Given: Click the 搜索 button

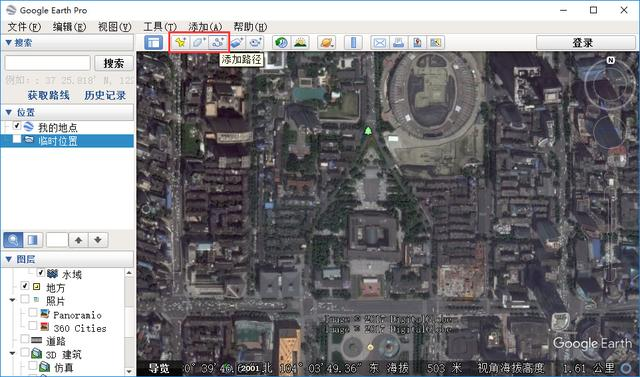Looking at the screenshot, I should click(x=114, y=63).
